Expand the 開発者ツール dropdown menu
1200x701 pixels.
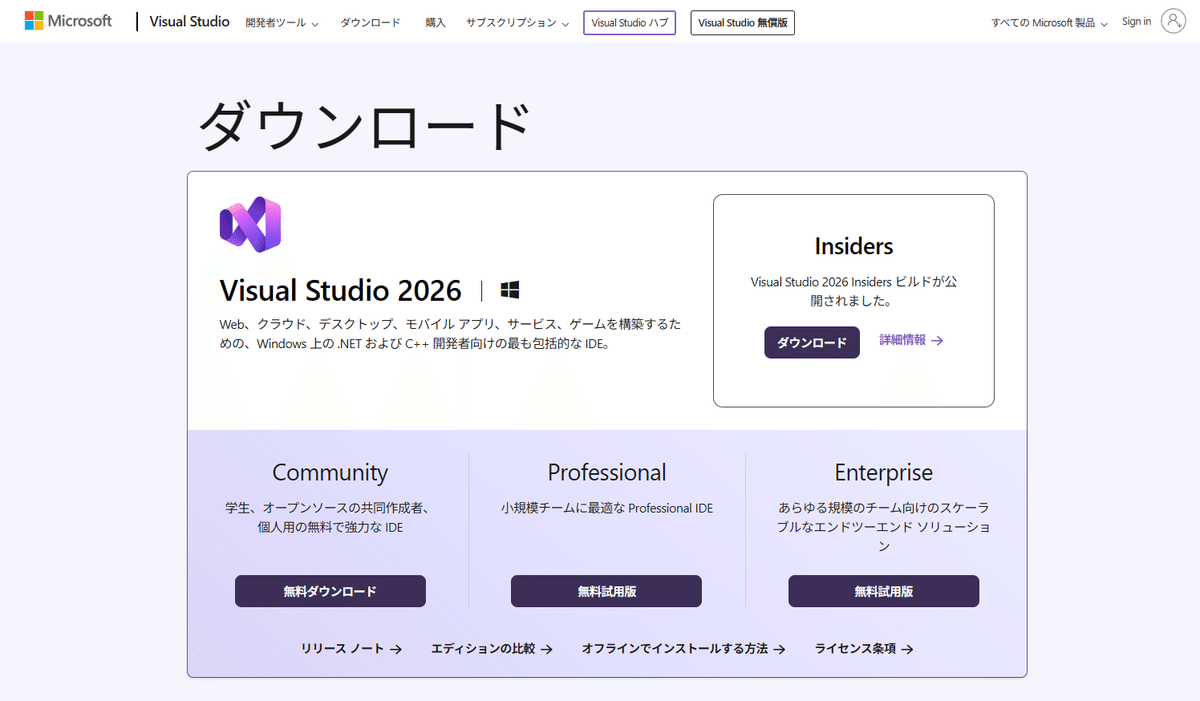point(282,22)
